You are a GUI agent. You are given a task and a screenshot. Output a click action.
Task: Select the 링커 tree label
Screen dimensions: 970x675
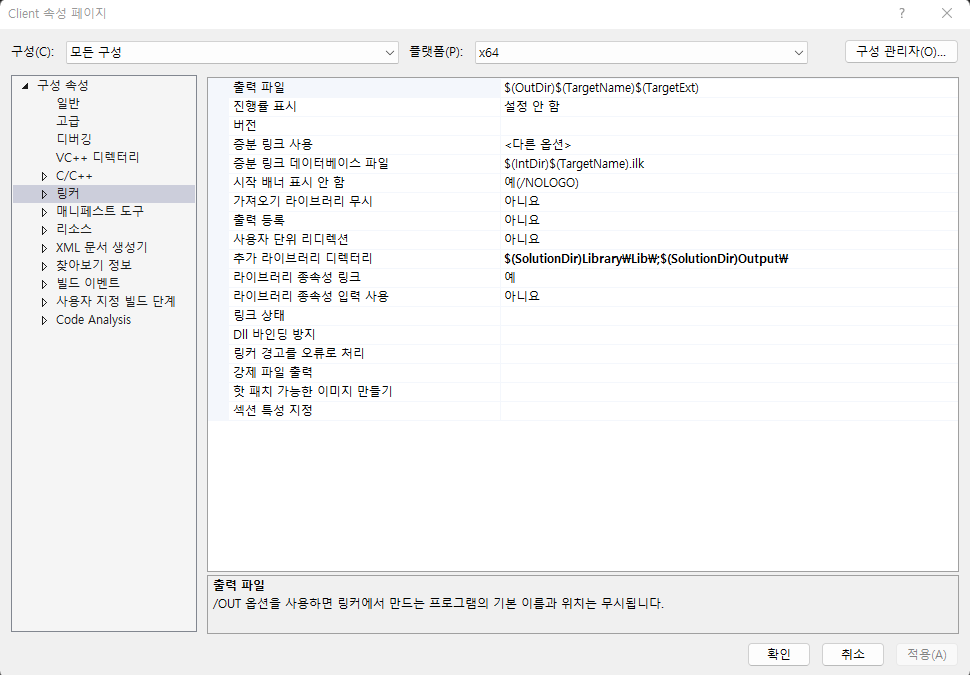pos(68,194)
